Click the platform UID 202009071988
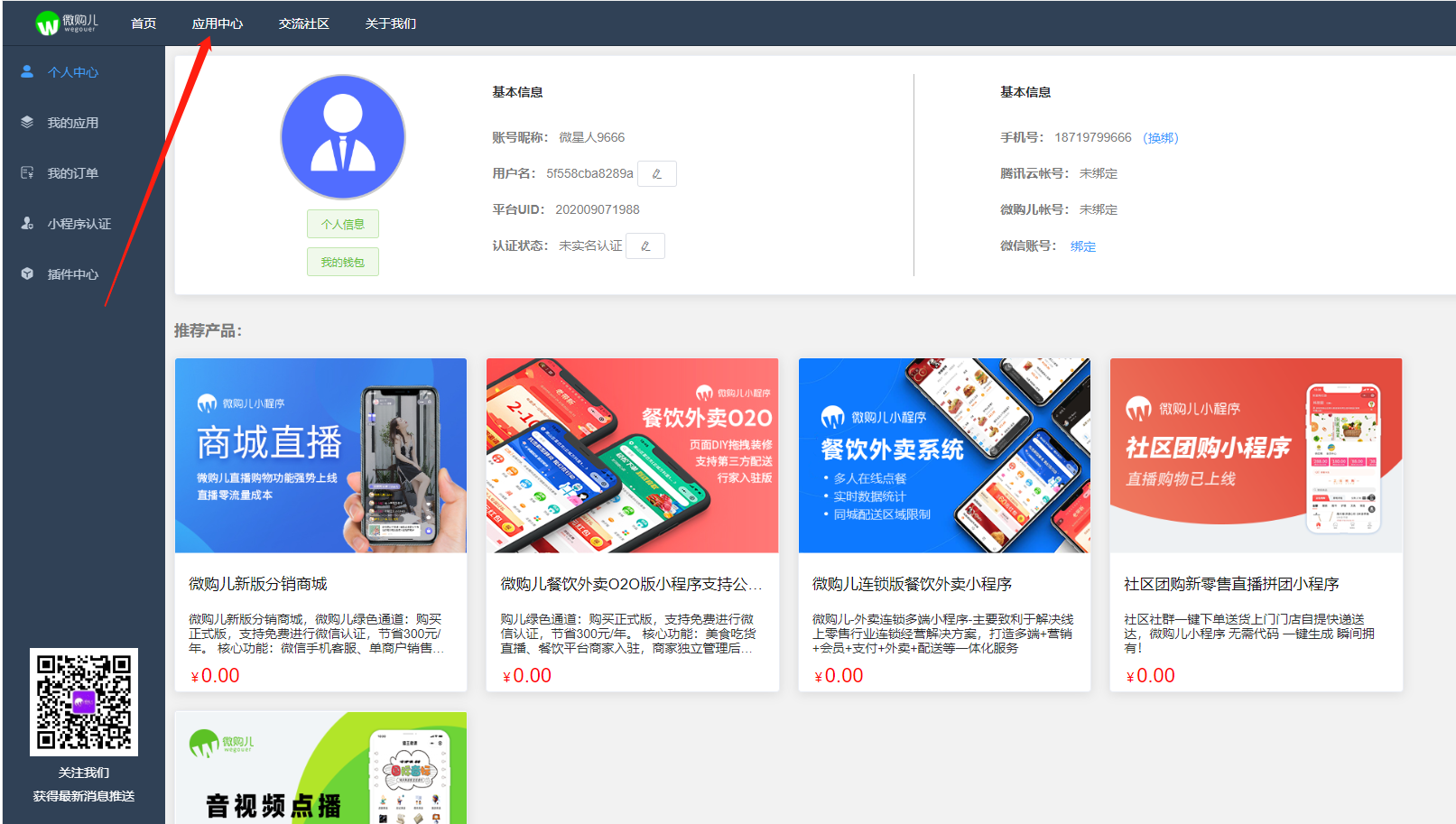Screen dimensions: 1456x824 598,209
